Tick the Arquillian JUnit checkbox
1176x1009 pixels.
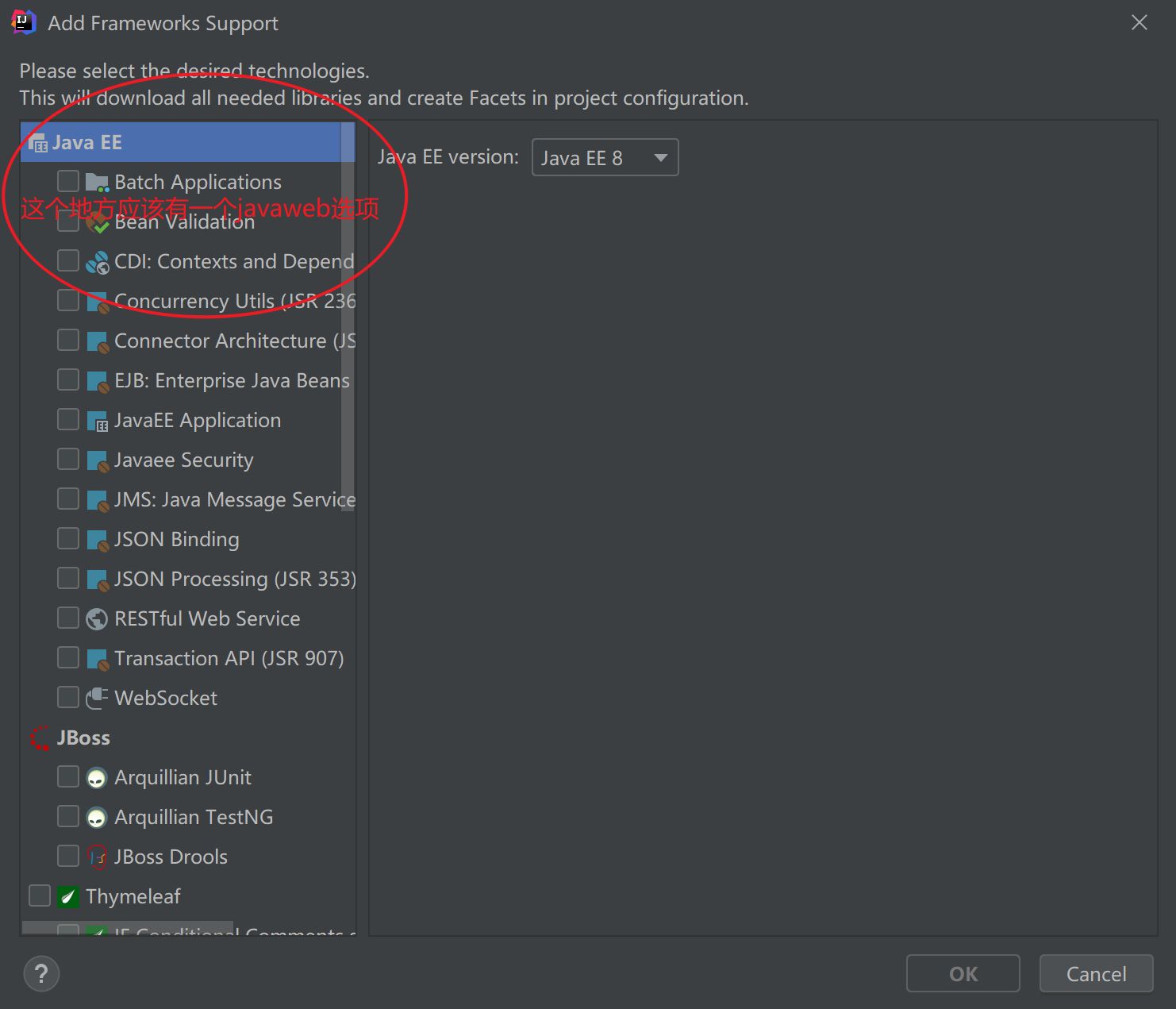click(68, 776)
